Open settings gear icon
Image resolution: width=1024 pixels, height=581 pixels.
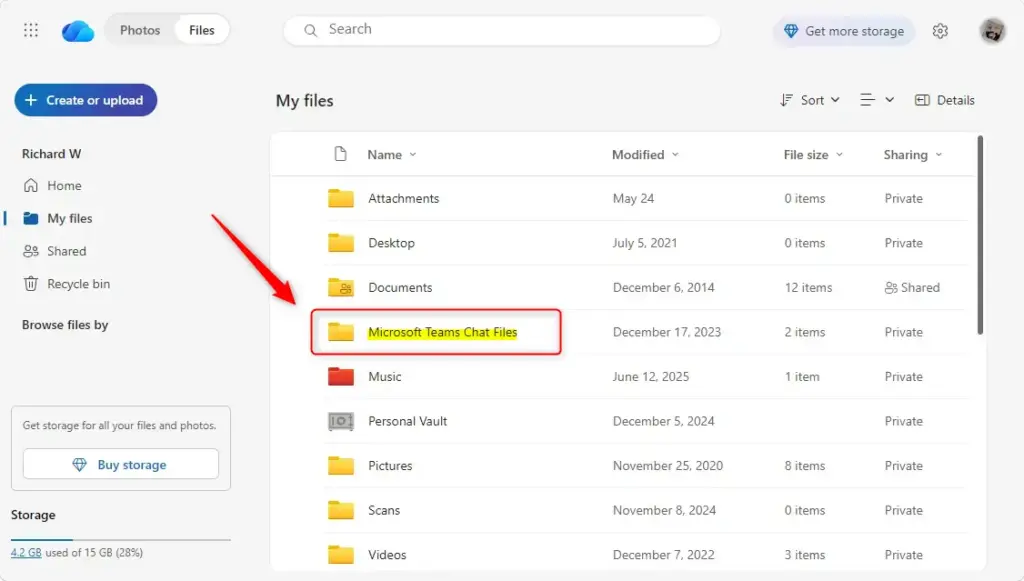pos(940,31)
